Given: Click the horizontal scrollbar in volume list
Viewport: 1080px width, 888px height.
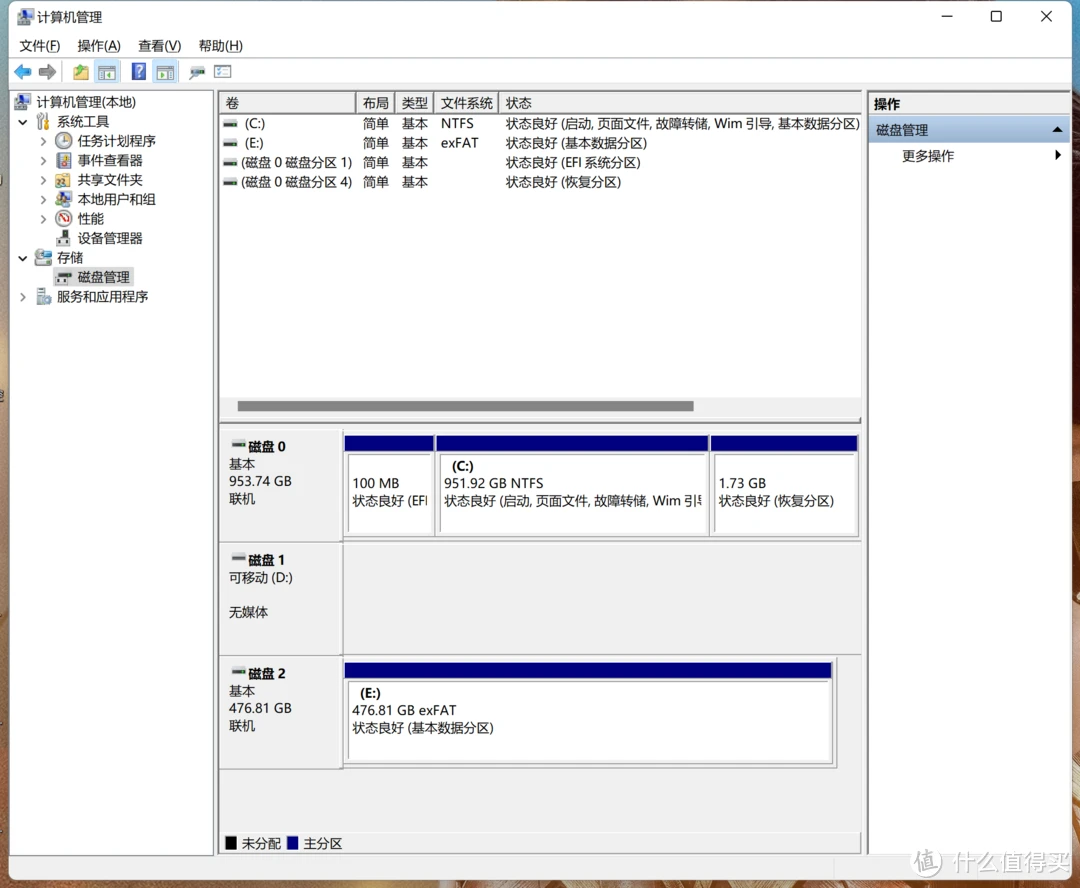Looking at the screenshot, I should click(x=465, y=406).
